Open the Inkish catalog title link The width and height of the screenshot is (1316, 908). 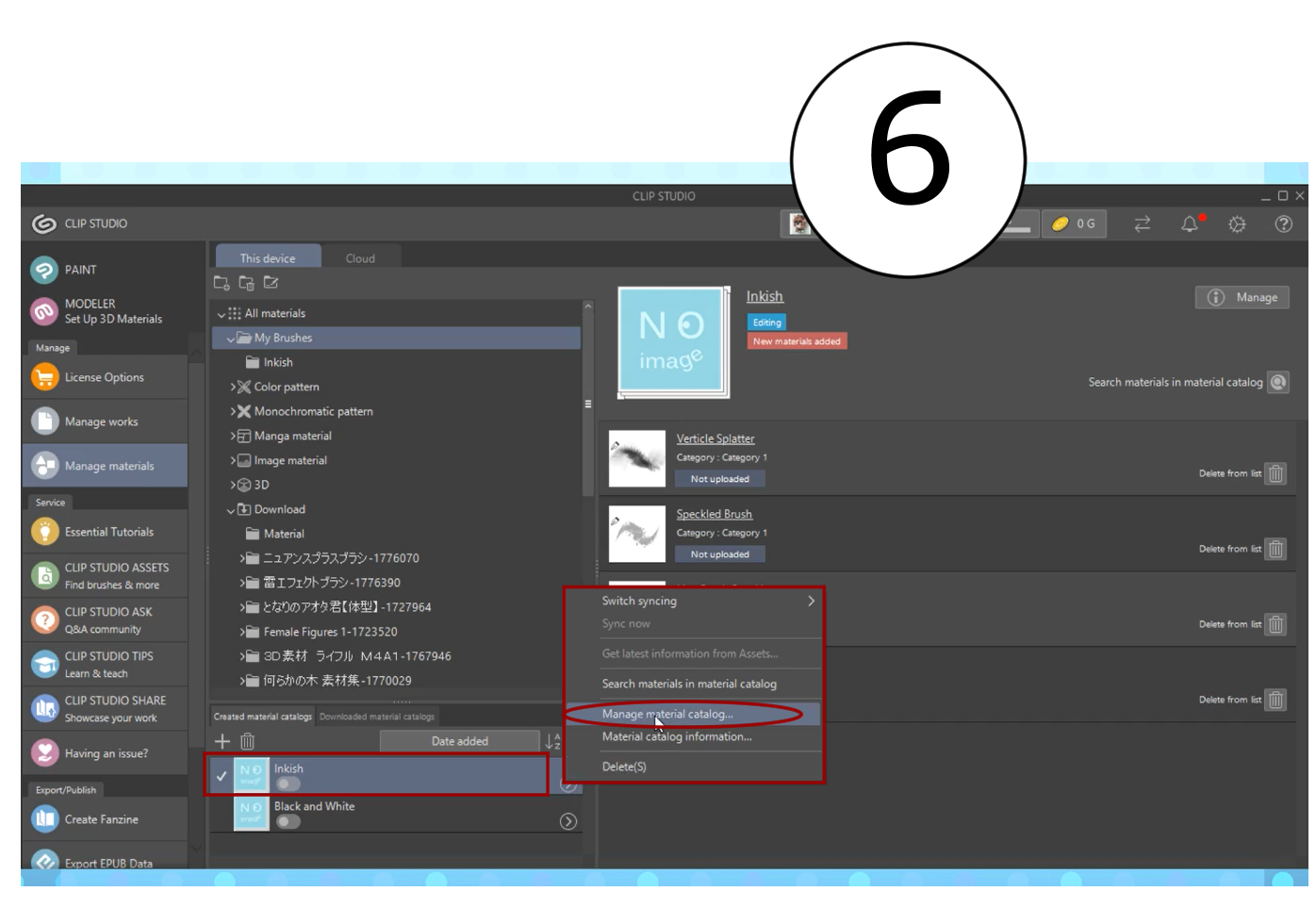(x=765, y=296)
